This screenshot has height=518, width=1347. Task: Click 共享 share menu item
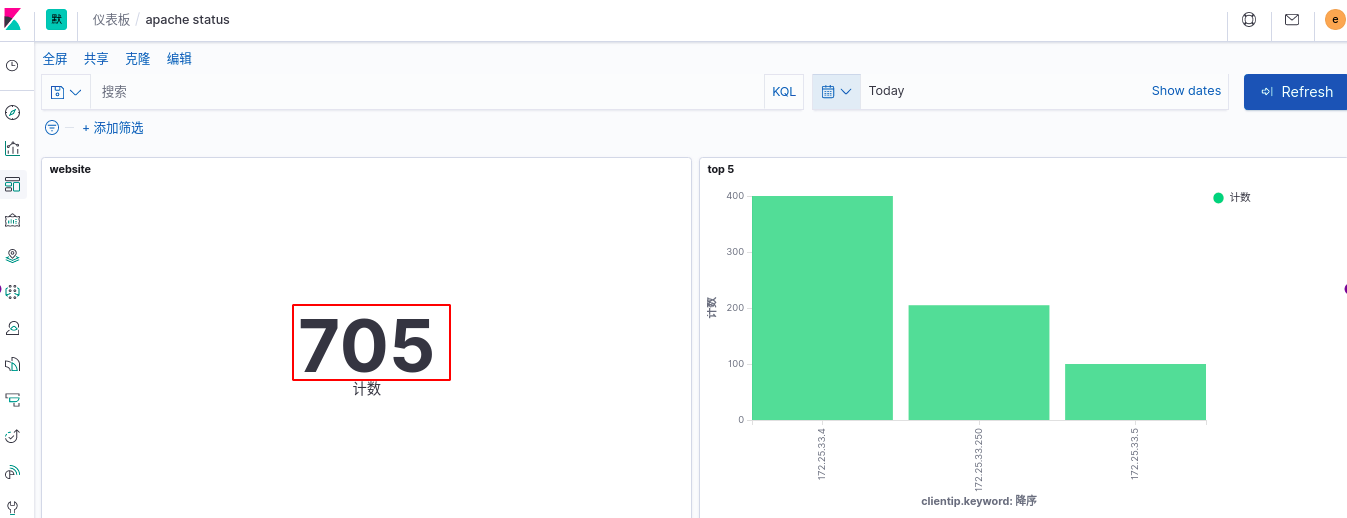tap(96, 59)
